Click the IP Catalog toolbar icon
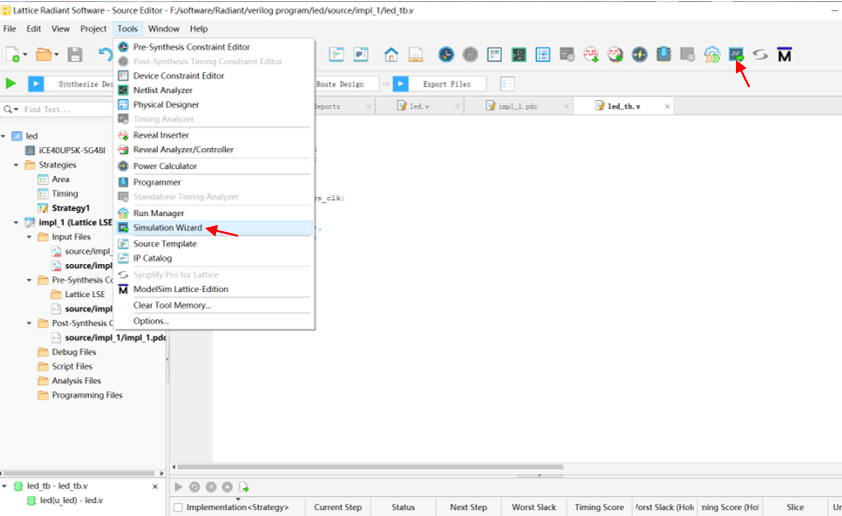Viewport: 842px width, 516px height. tap(361, 54)
